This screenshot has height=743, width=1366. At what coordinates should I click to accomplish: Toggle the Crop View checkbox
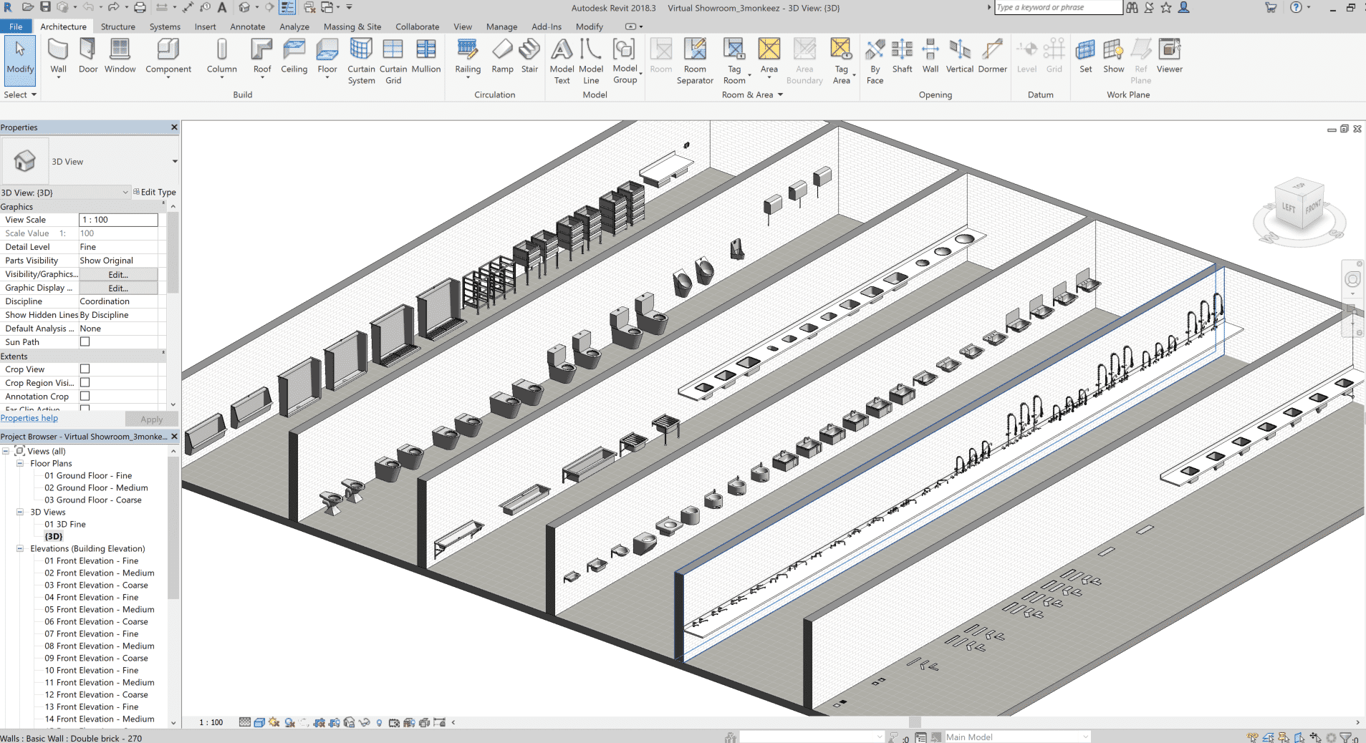85,369
